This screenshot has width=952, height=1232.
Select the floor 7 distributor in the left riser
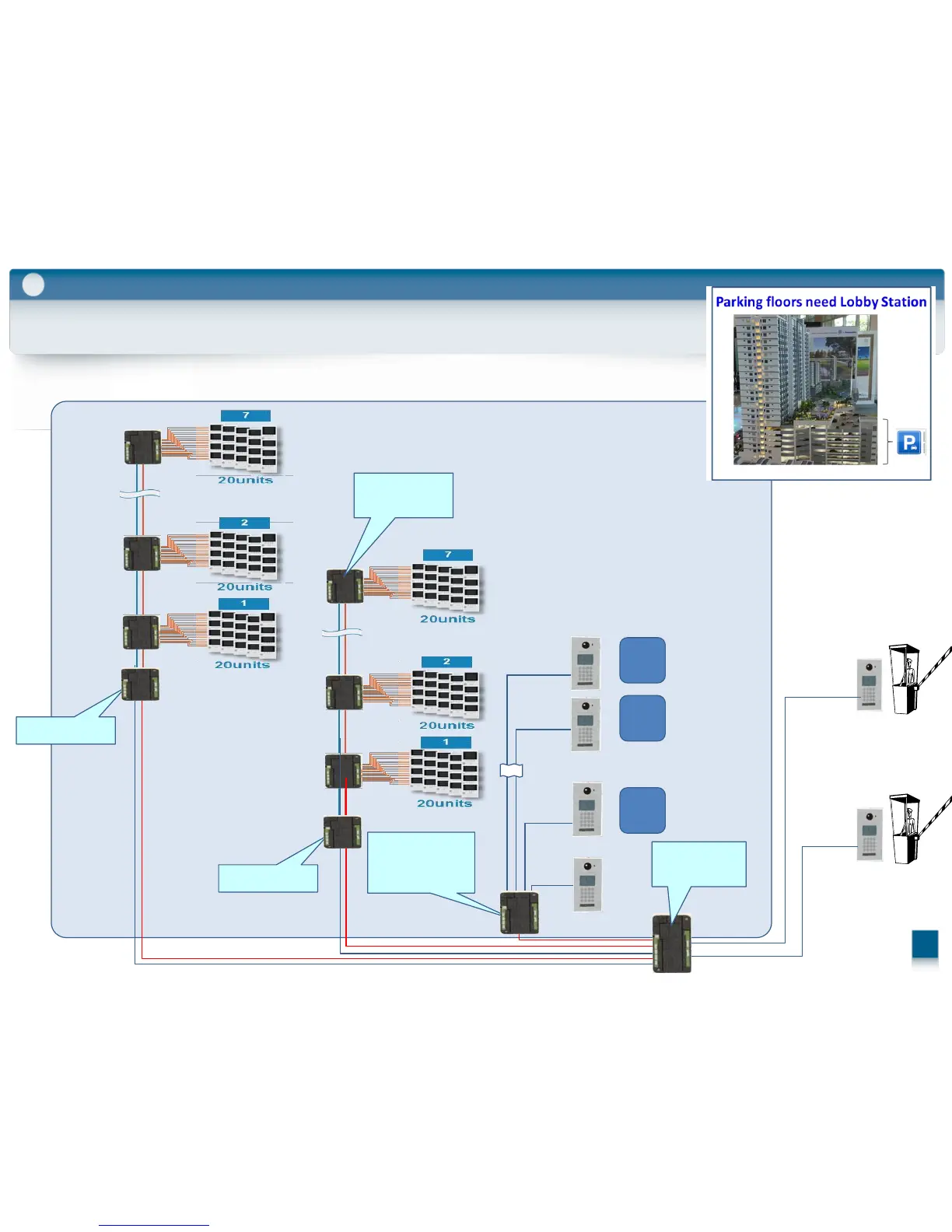click(x=143, y=447)
